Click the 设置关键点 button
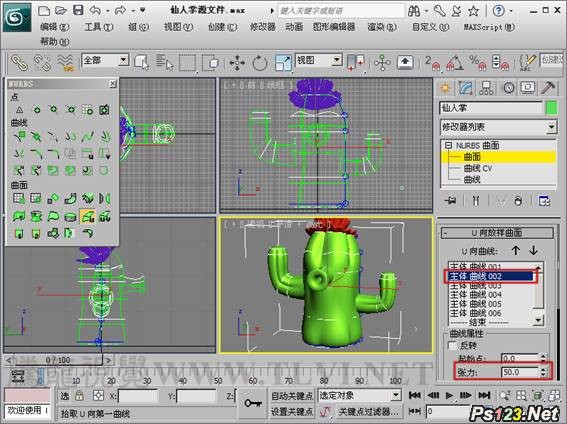This screenshot has width=567, height=424. 292,411
